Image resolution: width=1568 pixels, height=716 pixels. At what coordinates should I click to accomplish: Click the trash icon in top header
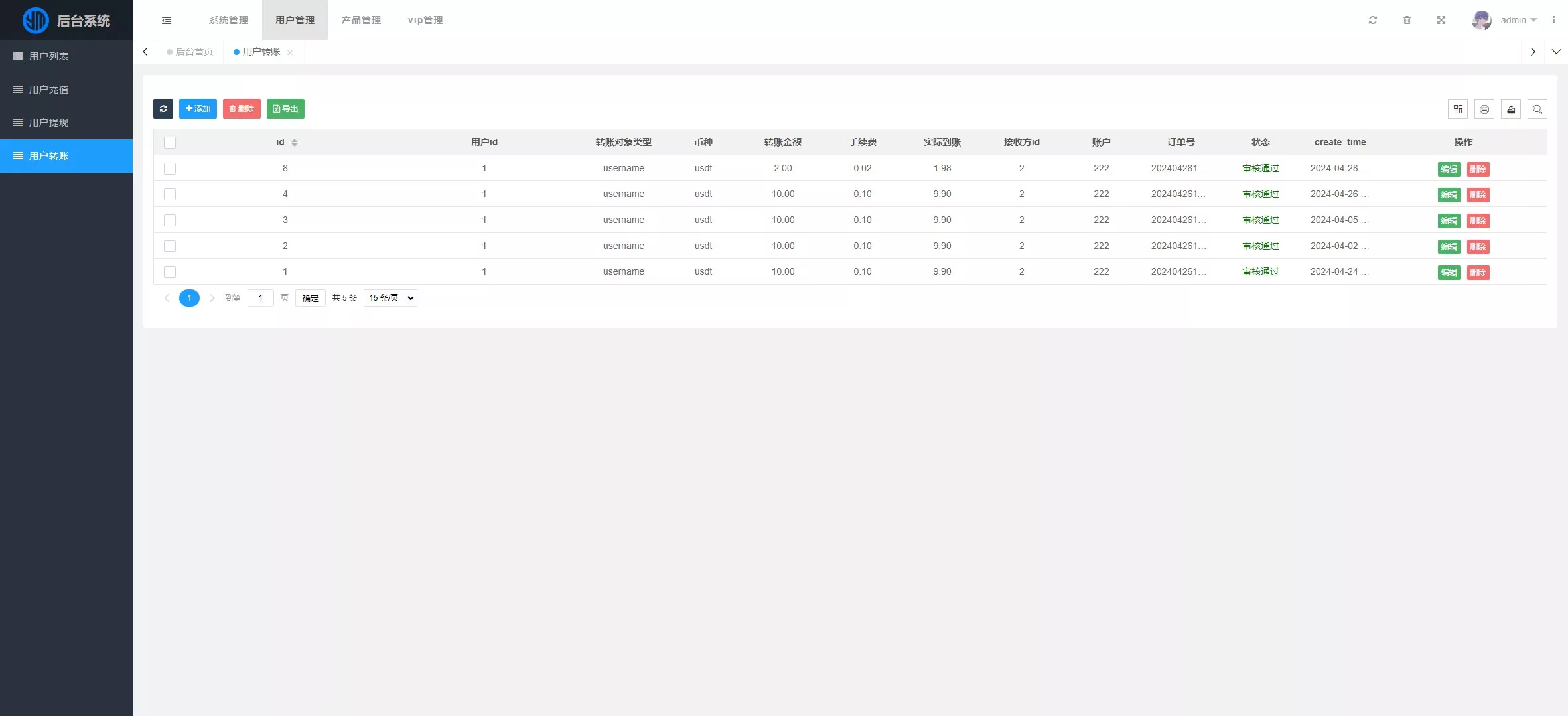tap(1407, 21)
